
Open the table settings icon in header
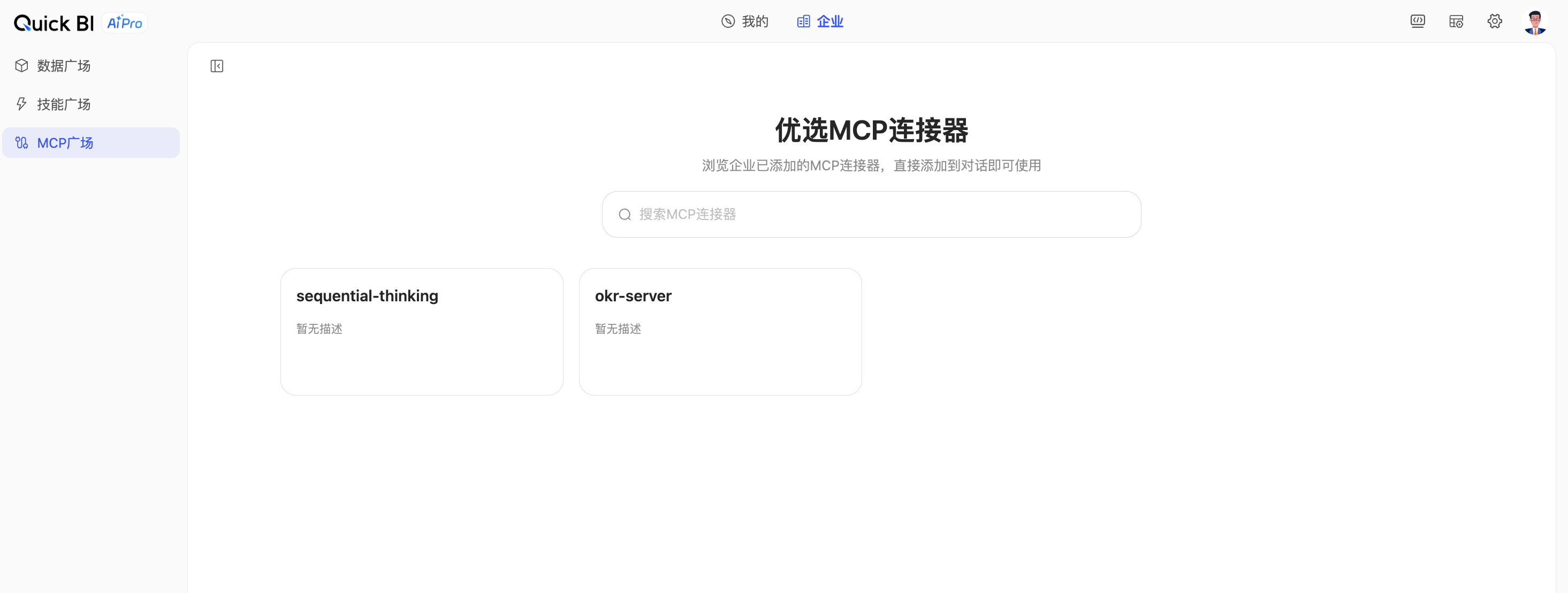pyautogui.click(x=1456, y=21)
